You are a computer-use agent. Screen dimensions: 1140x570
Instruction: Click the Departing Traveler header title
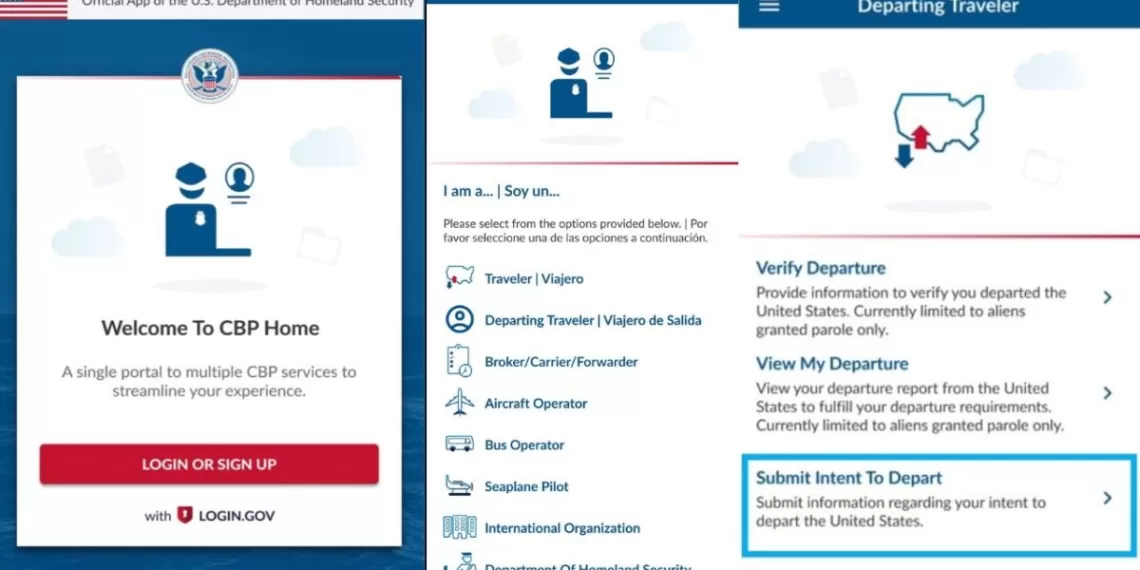click(x=938, y=7)
